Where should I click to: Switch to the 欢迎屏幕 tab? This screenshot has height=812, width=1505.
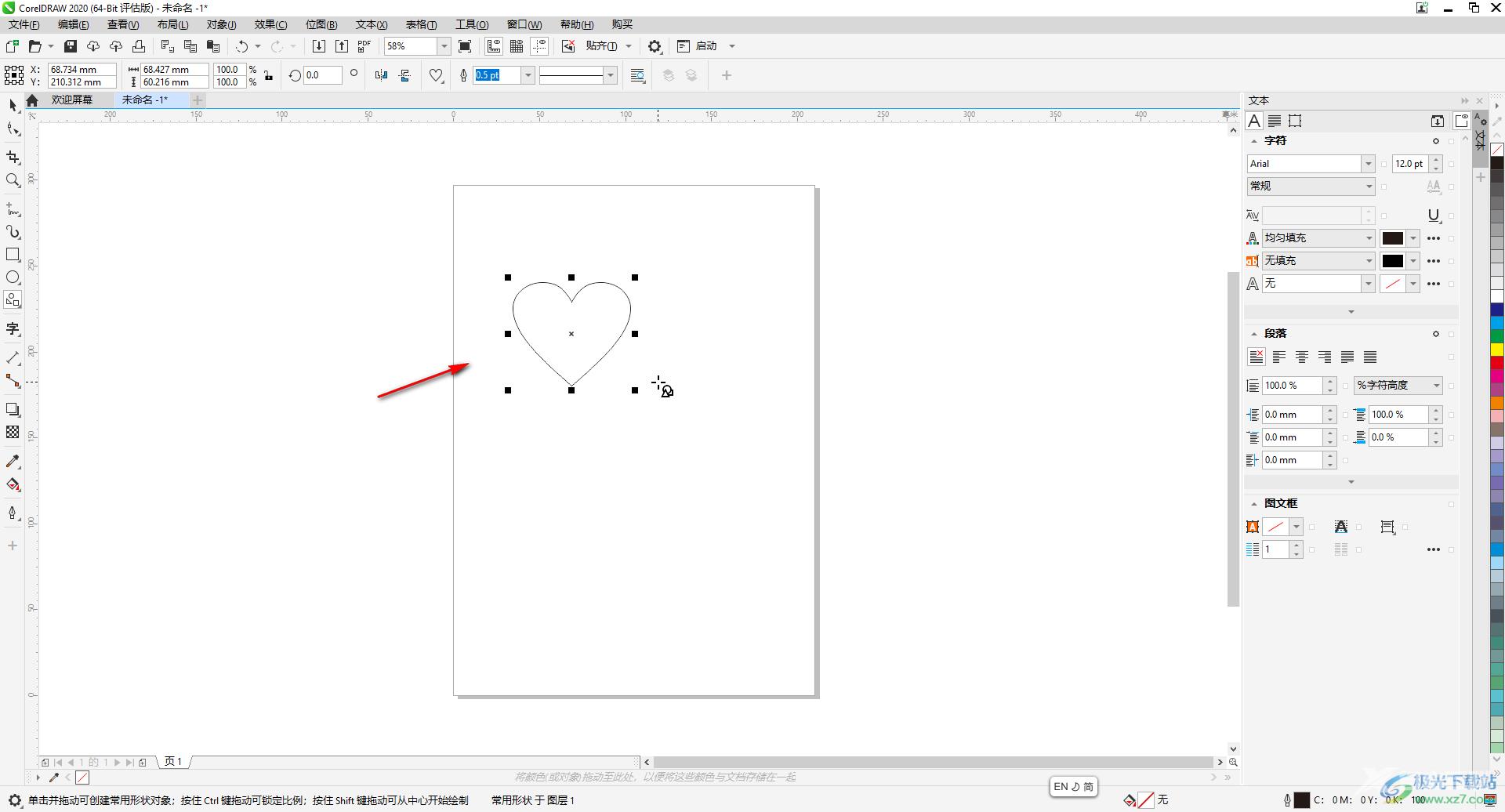pos(72,100)
